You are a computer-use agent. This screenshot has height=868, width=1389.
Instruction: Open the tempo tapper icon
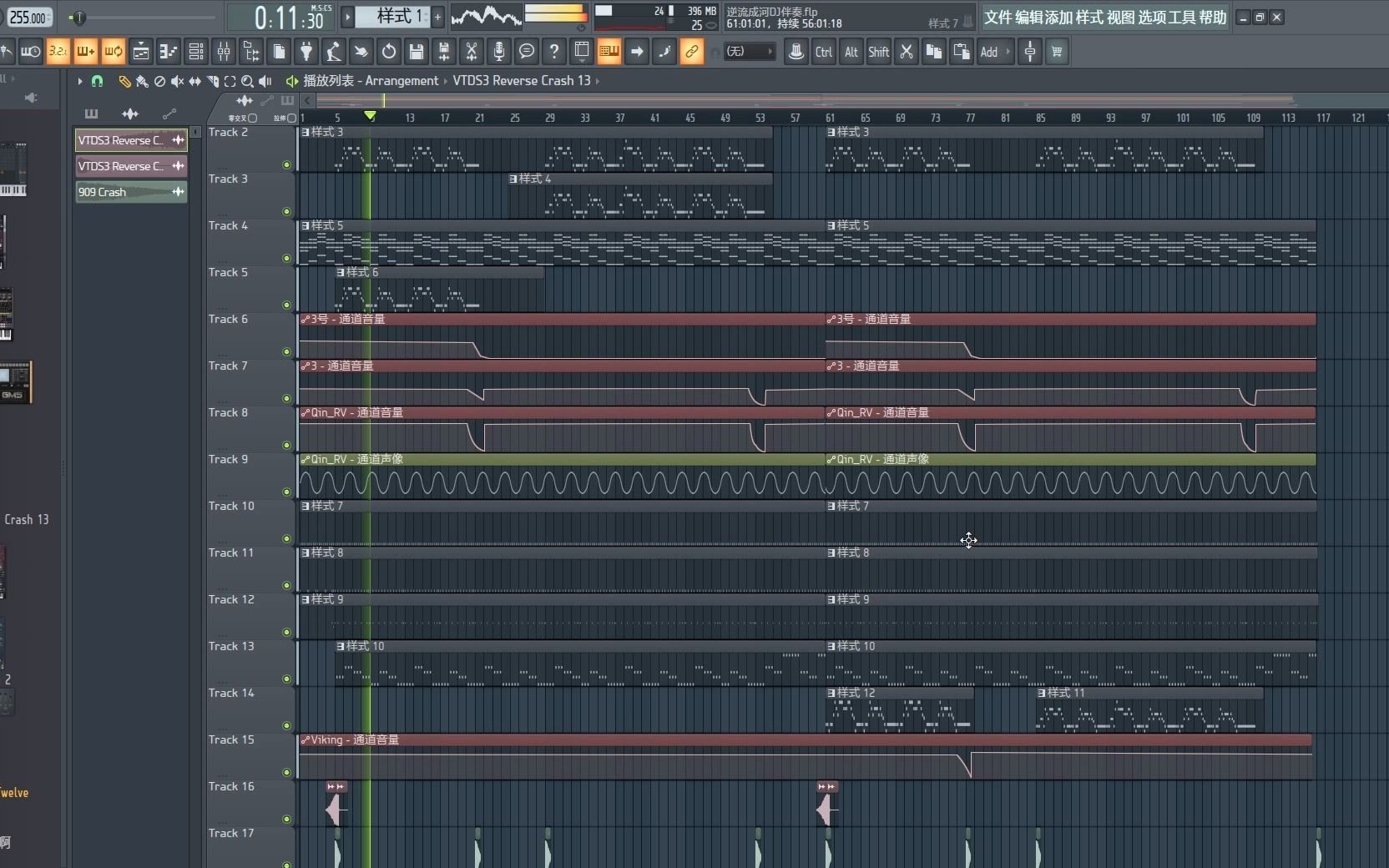click(x=334, y=52)
